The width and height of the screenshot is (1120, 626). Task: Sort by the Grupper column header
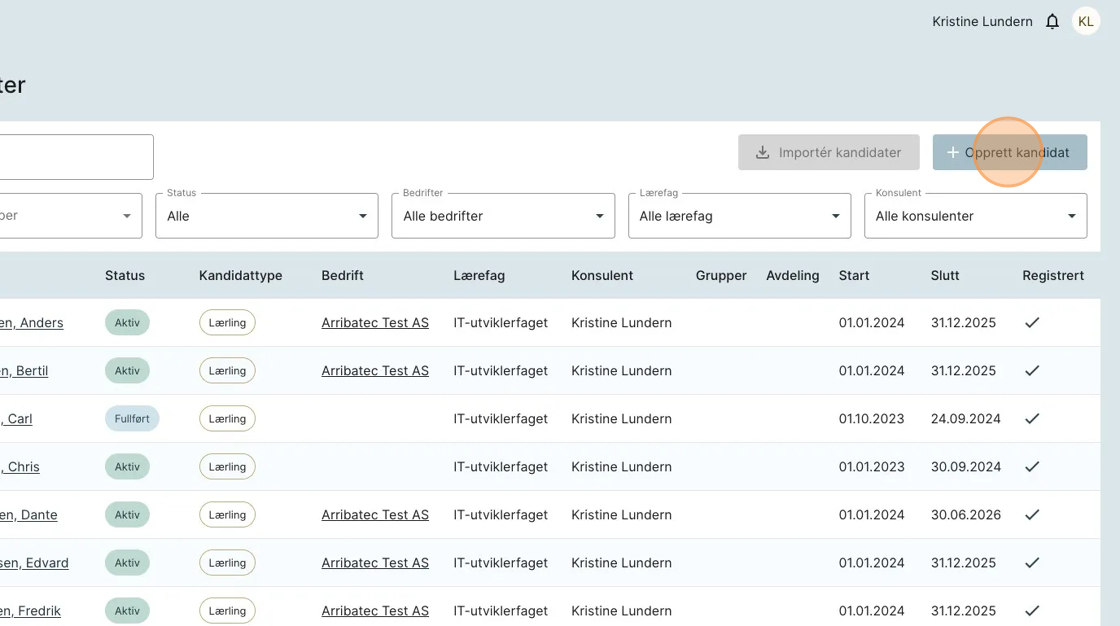click(x=721, y=276)
